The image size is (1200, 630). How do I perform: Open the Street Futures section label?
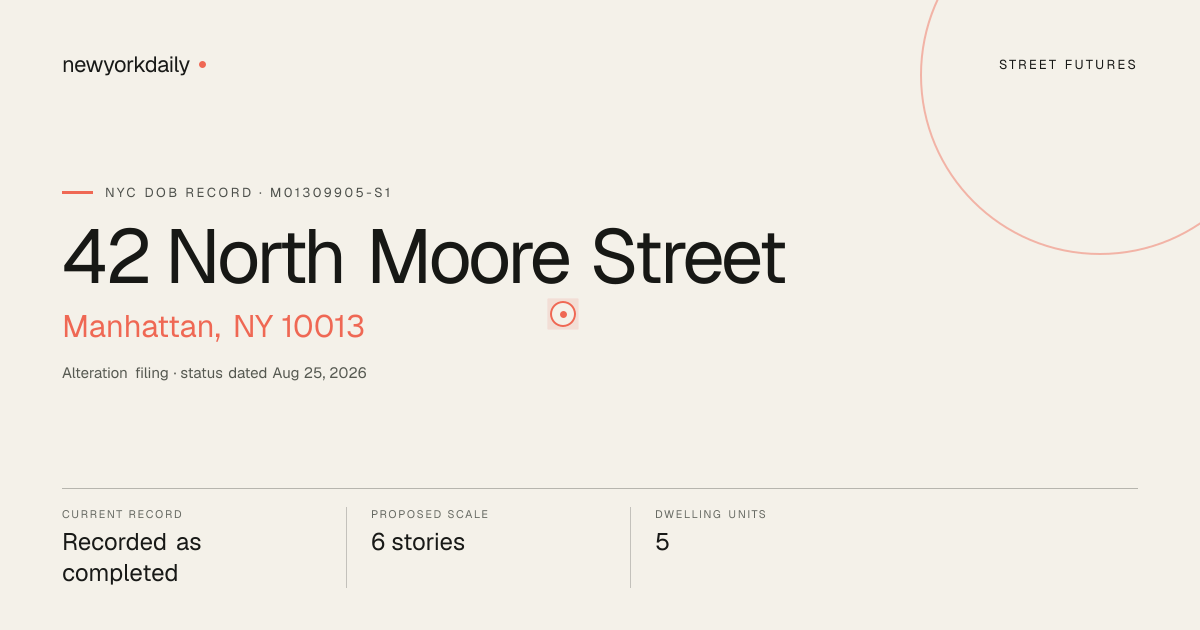pos(1068,65)
